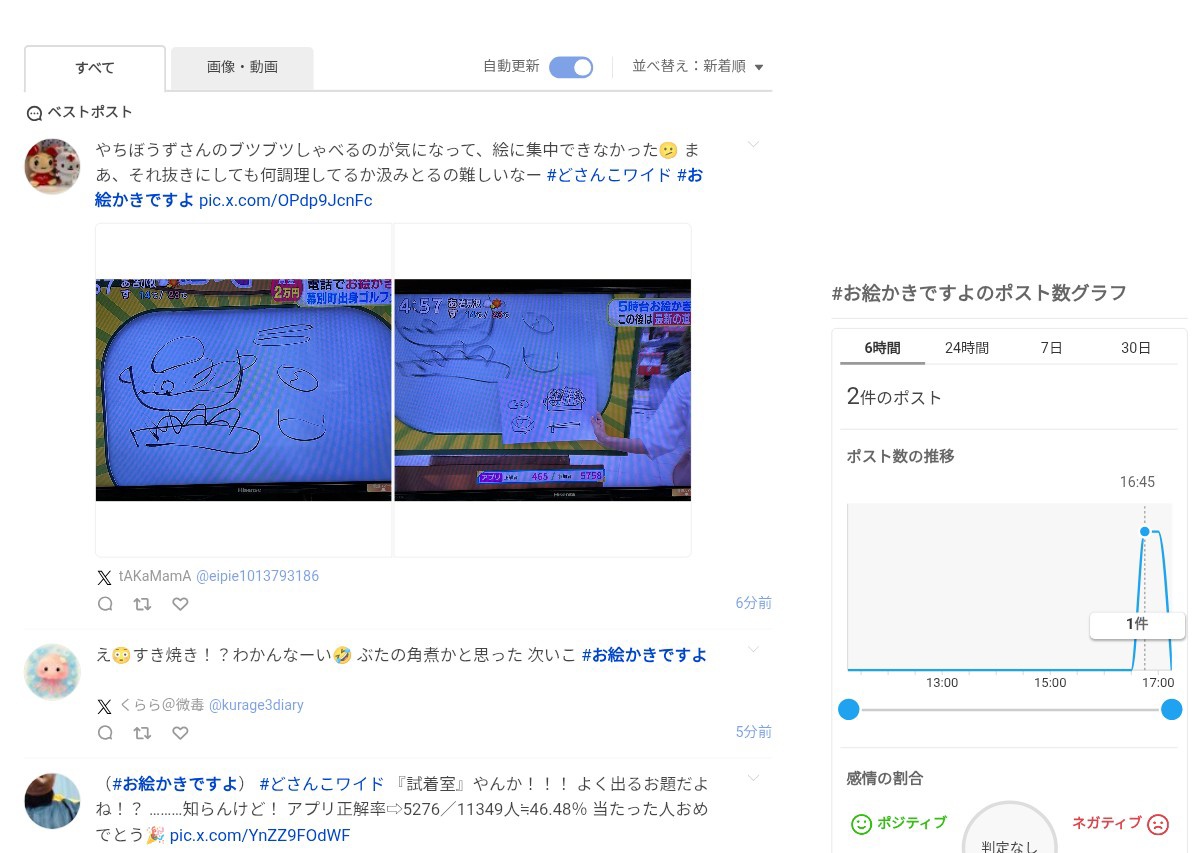1200x853 pixels.
Task: Select the 24時間 graph range tab
Action: pos(967,348)
